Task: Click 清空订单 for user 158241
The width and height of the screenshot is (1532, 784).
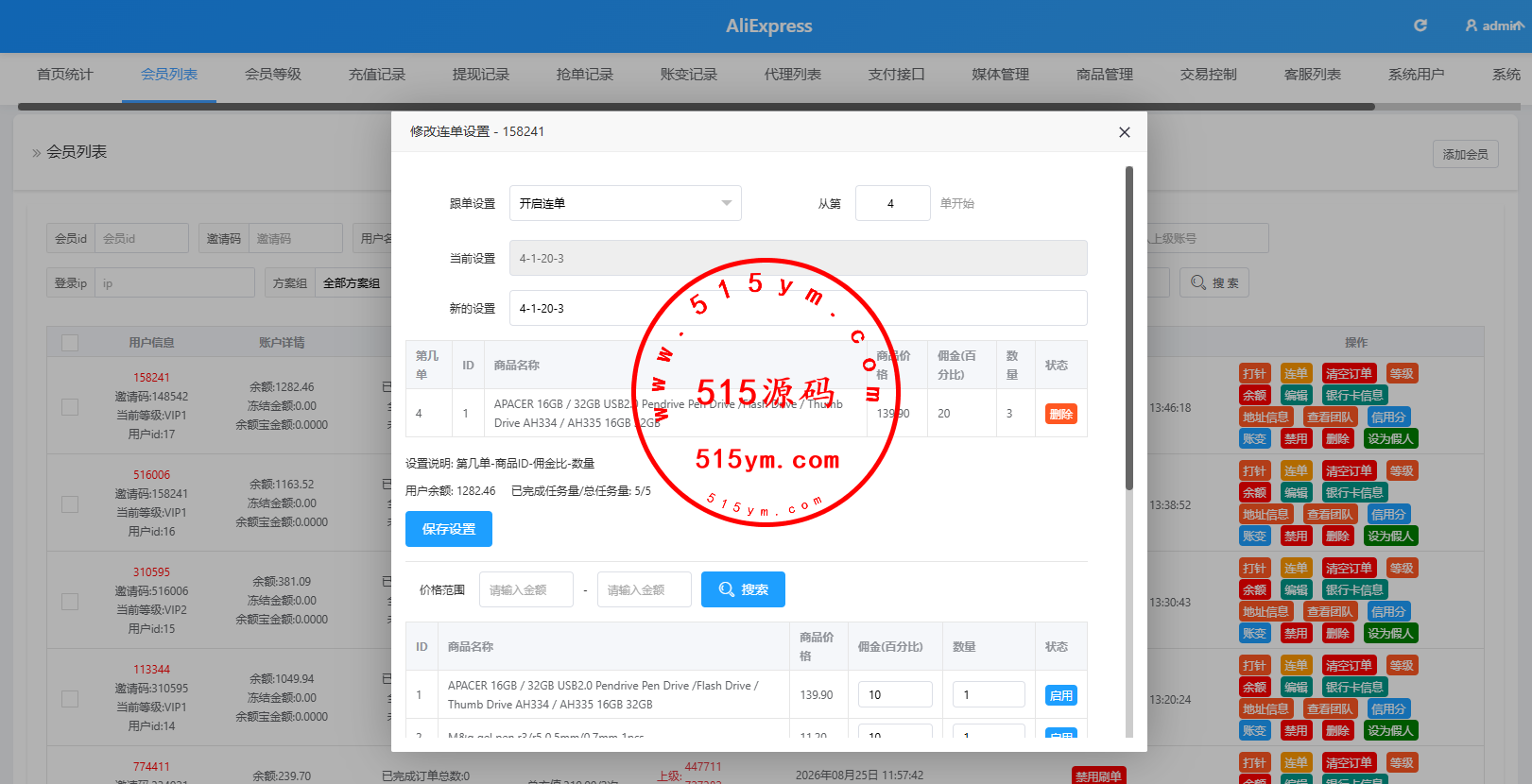Action: pos(1349,373)
